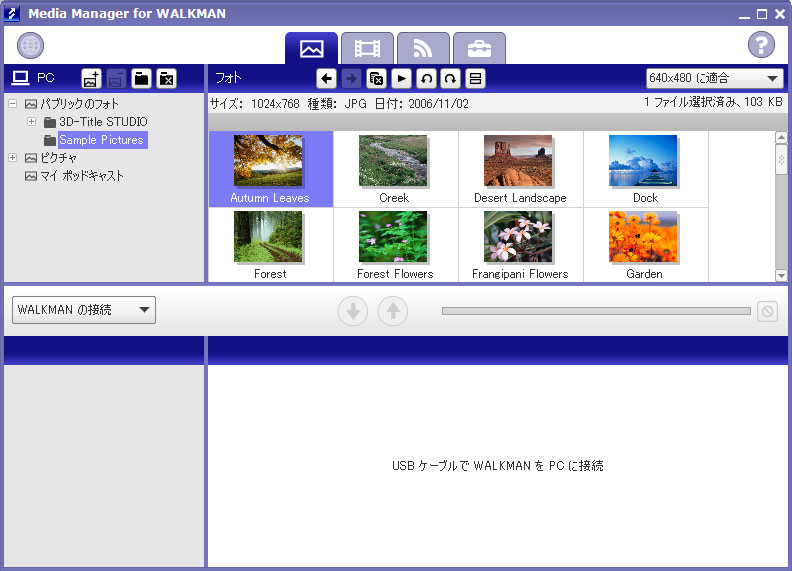Click the transfer to WALKMAN down arrow

pyautogui.click(x=353, y=311)
